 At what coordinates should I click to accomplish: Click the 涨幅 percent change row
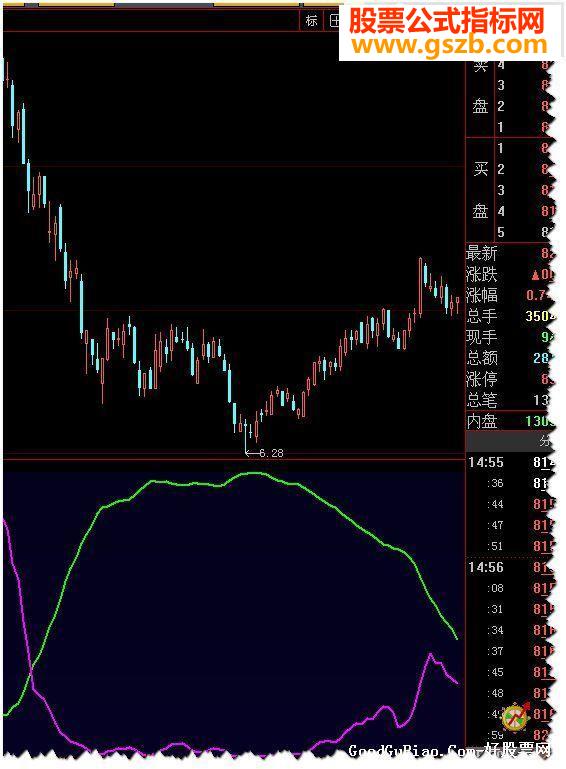click(510, 295)
